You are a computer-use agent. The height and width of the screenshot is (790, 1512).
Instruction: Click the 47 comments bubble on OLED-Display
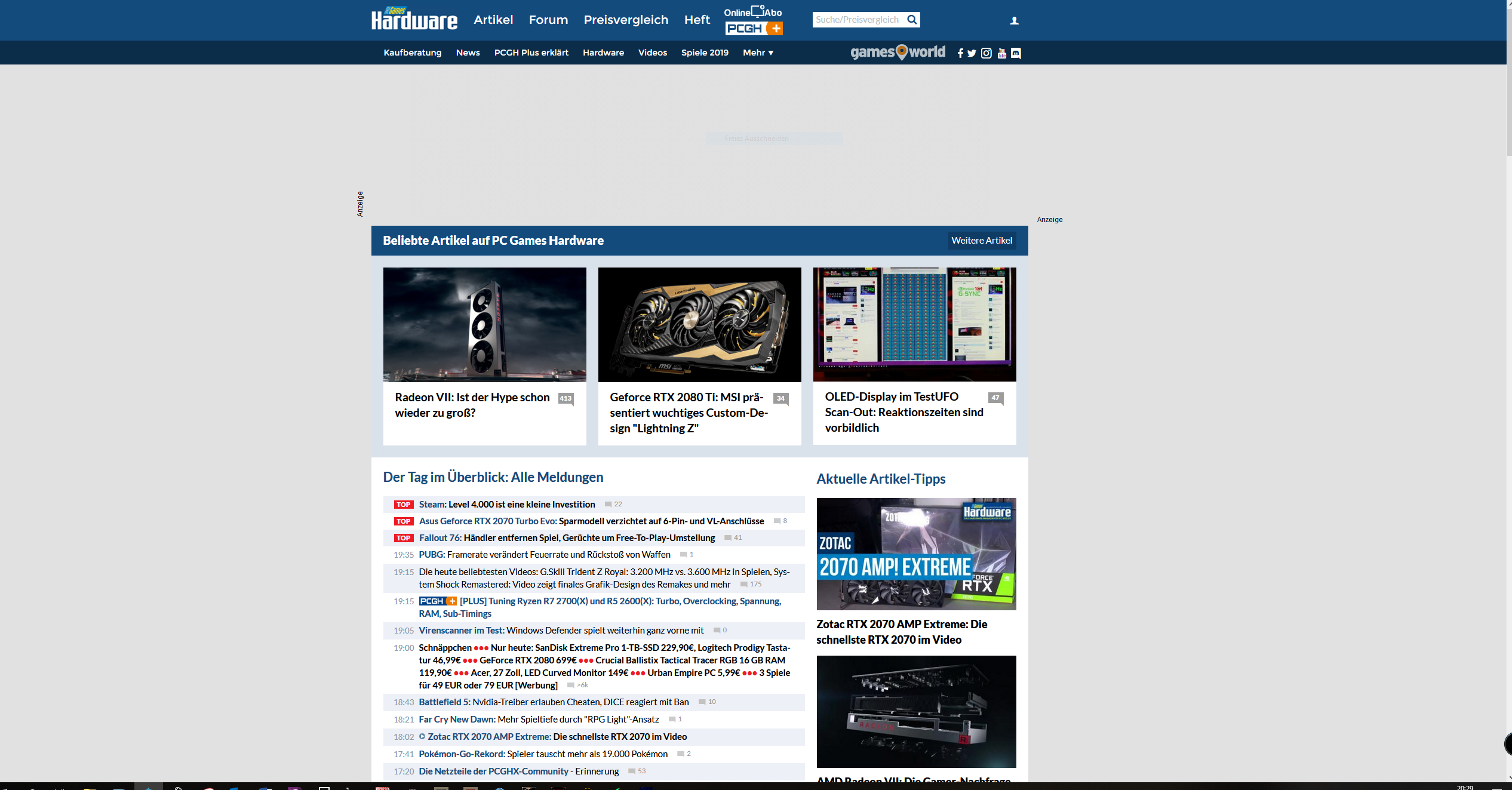click(995, 398)
